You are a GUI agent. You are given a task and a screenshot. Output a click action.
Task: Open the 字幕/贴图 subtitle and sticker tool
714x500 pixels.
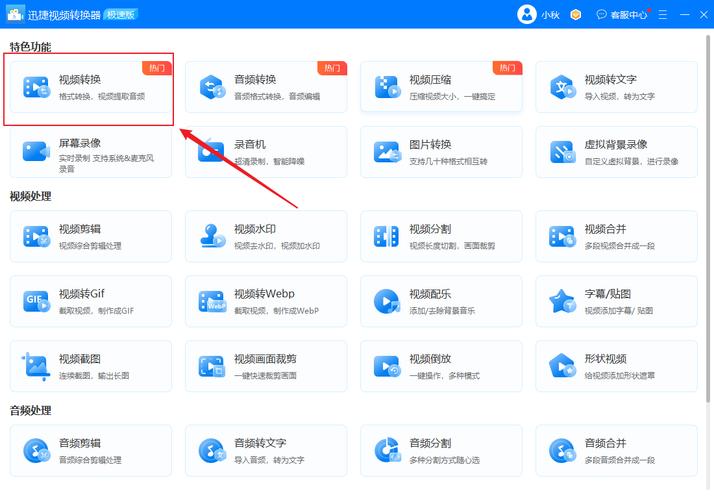[615, 301]
